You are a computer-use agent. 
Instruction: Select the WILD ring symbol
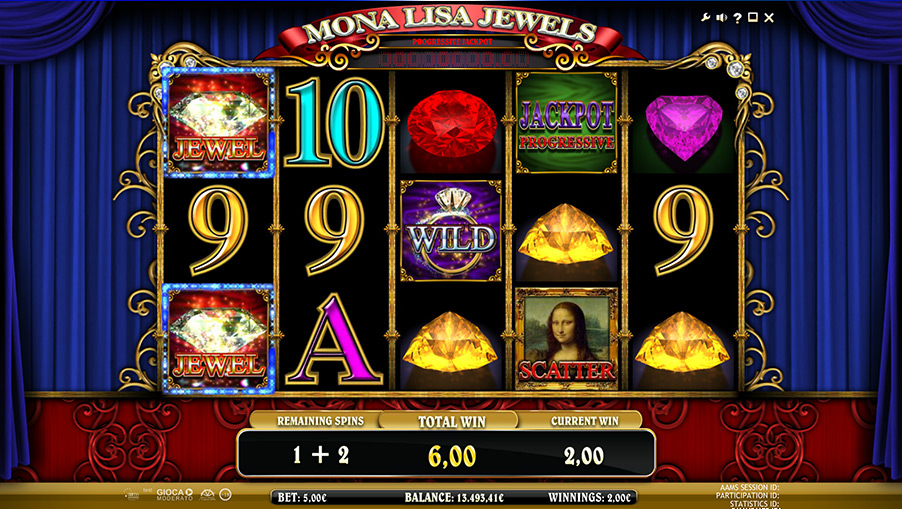(x=451, y=231)
